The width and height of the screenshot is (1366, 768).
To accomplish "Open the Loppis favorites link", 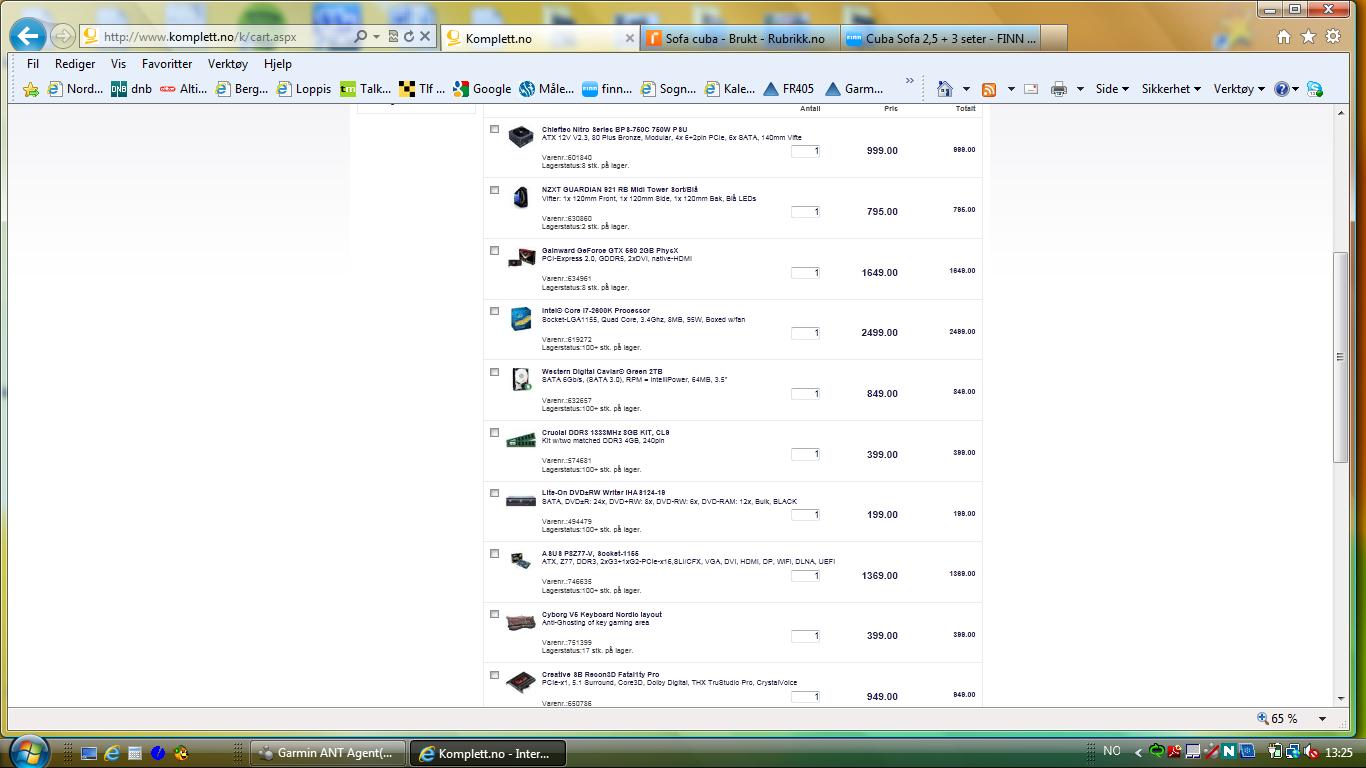I will point(304,89).
